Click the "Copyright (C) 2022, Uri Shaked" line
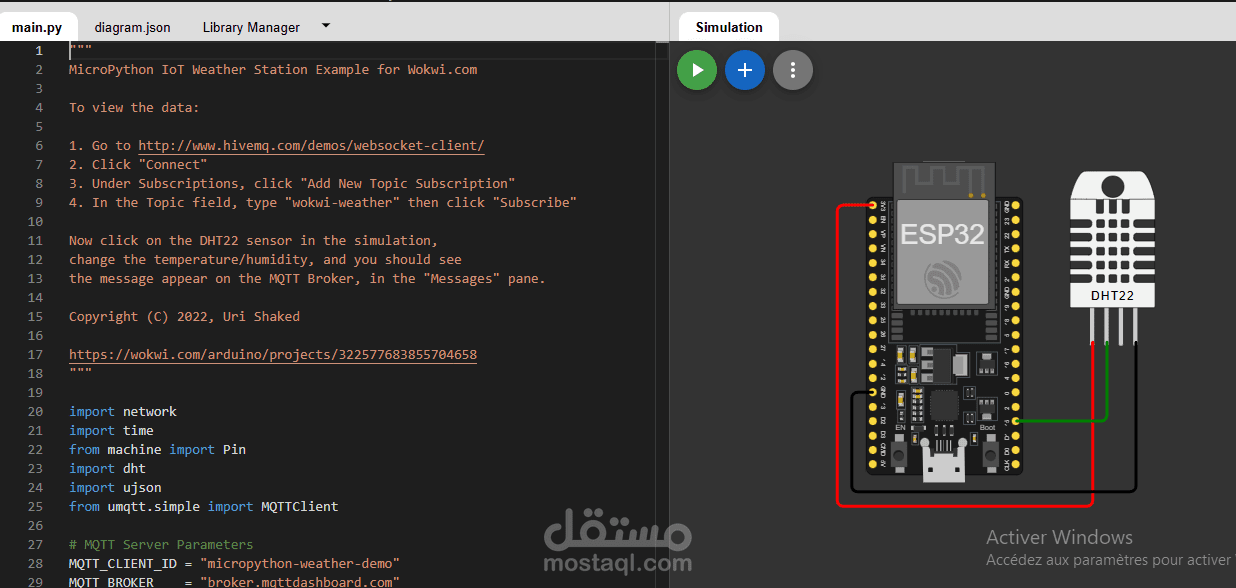Viewport: 1236px width, 588px height. click(x=184, y=317)
